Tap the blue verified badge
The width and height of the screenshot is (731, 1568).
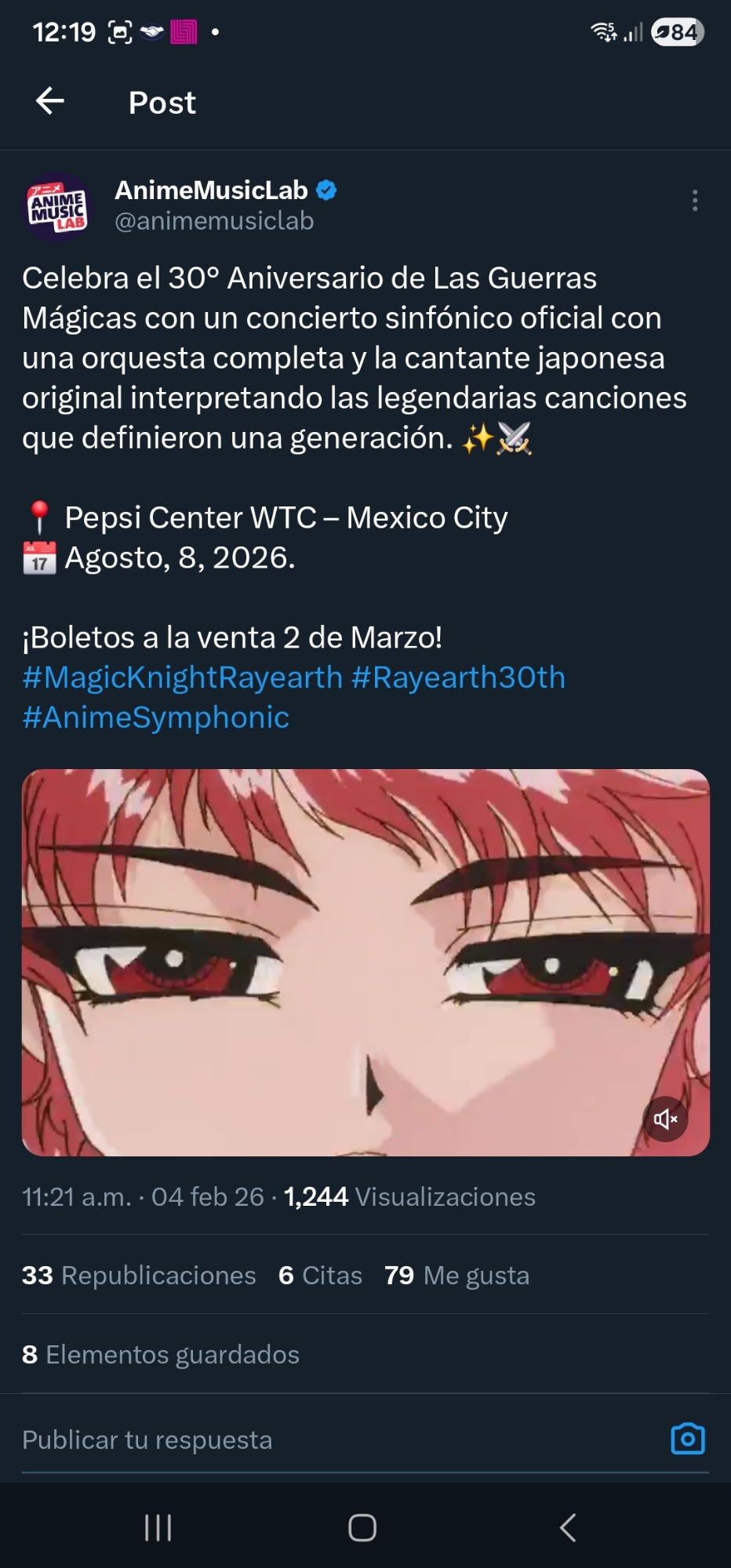coord(326,190)
